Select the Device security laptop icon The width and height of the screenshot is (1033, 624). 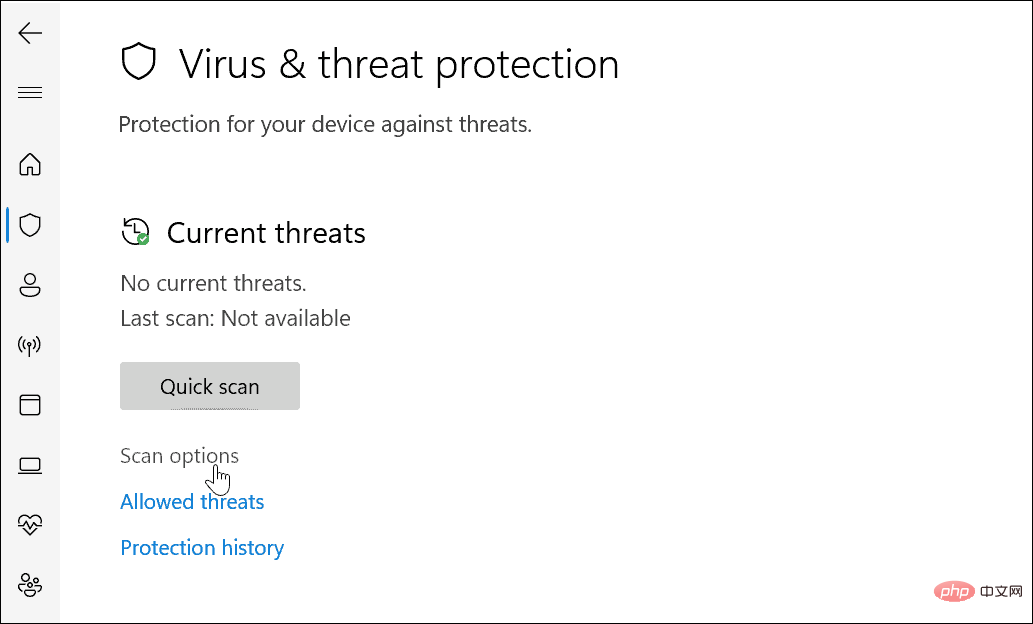tap(30, 465)
